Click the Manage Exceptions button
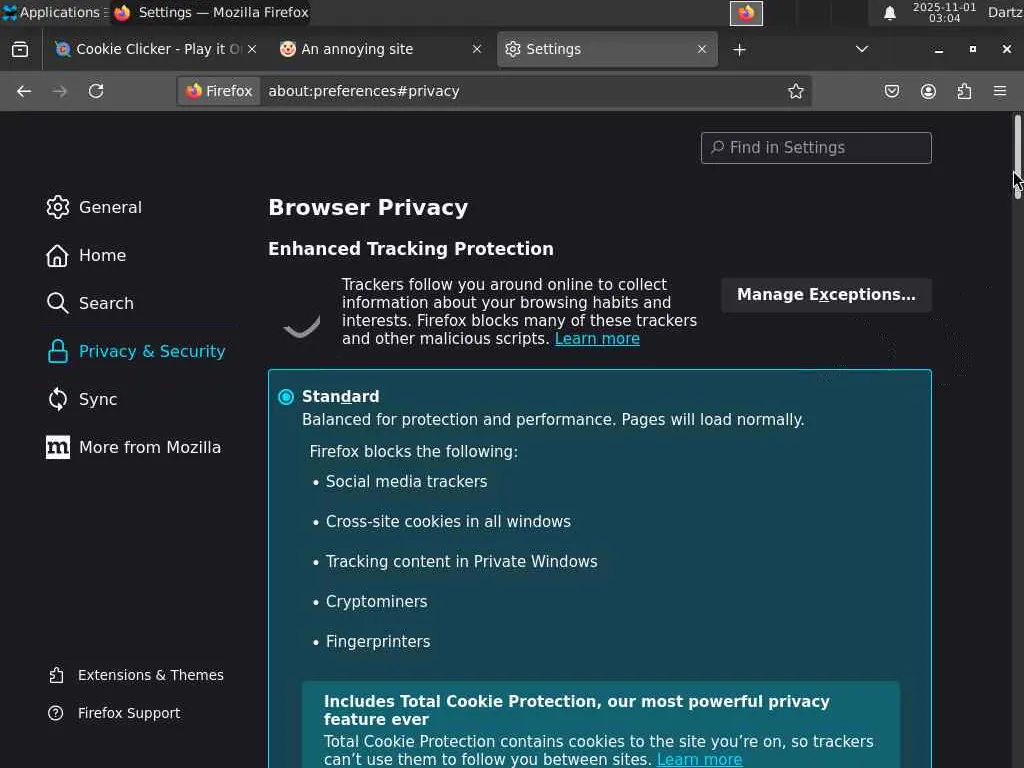Image resolution: width=1024 pixels, height=768 pixels. pyautogui.click(x=826, y=295)
